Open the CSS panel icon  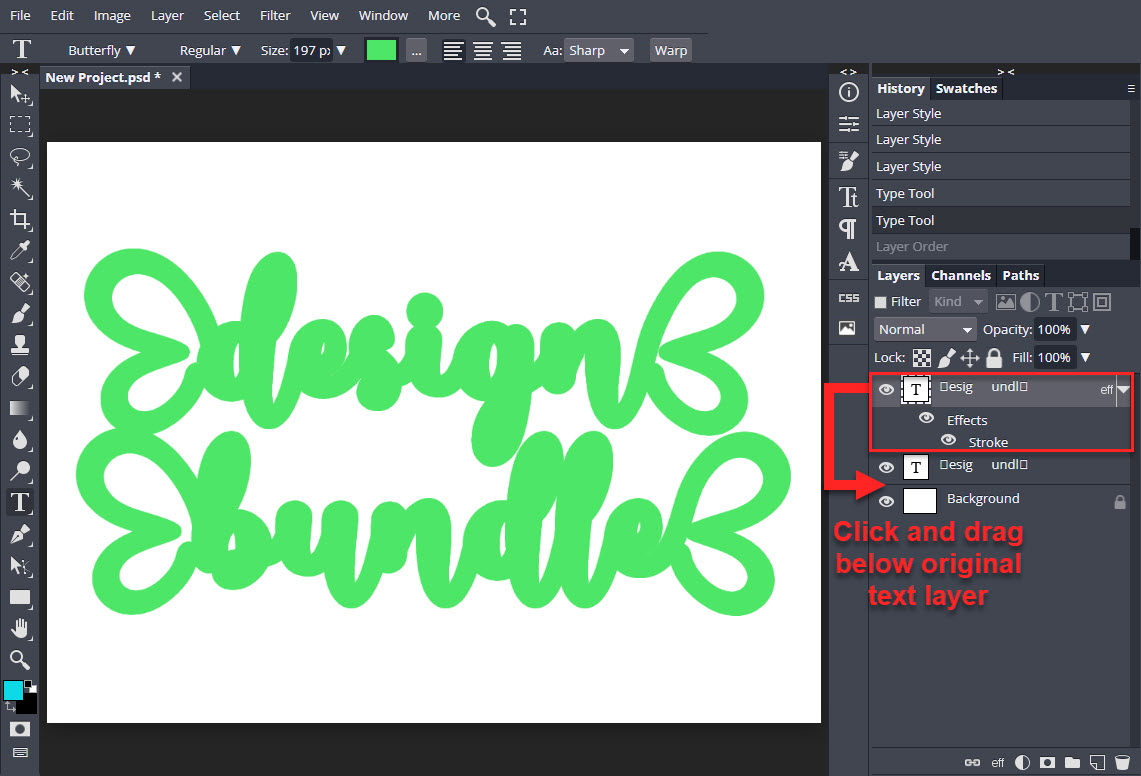coord(848,298)
